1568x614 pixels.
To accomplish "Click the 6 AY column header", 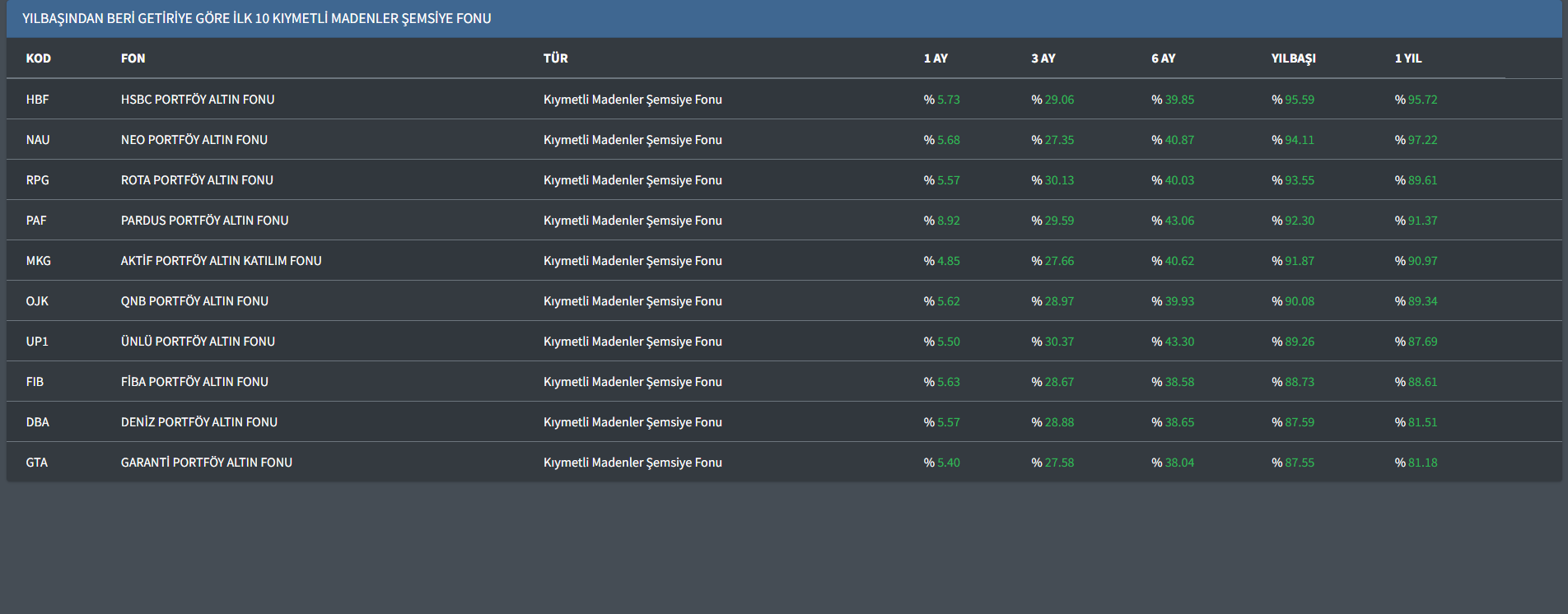I will [x=1163, y=58].
